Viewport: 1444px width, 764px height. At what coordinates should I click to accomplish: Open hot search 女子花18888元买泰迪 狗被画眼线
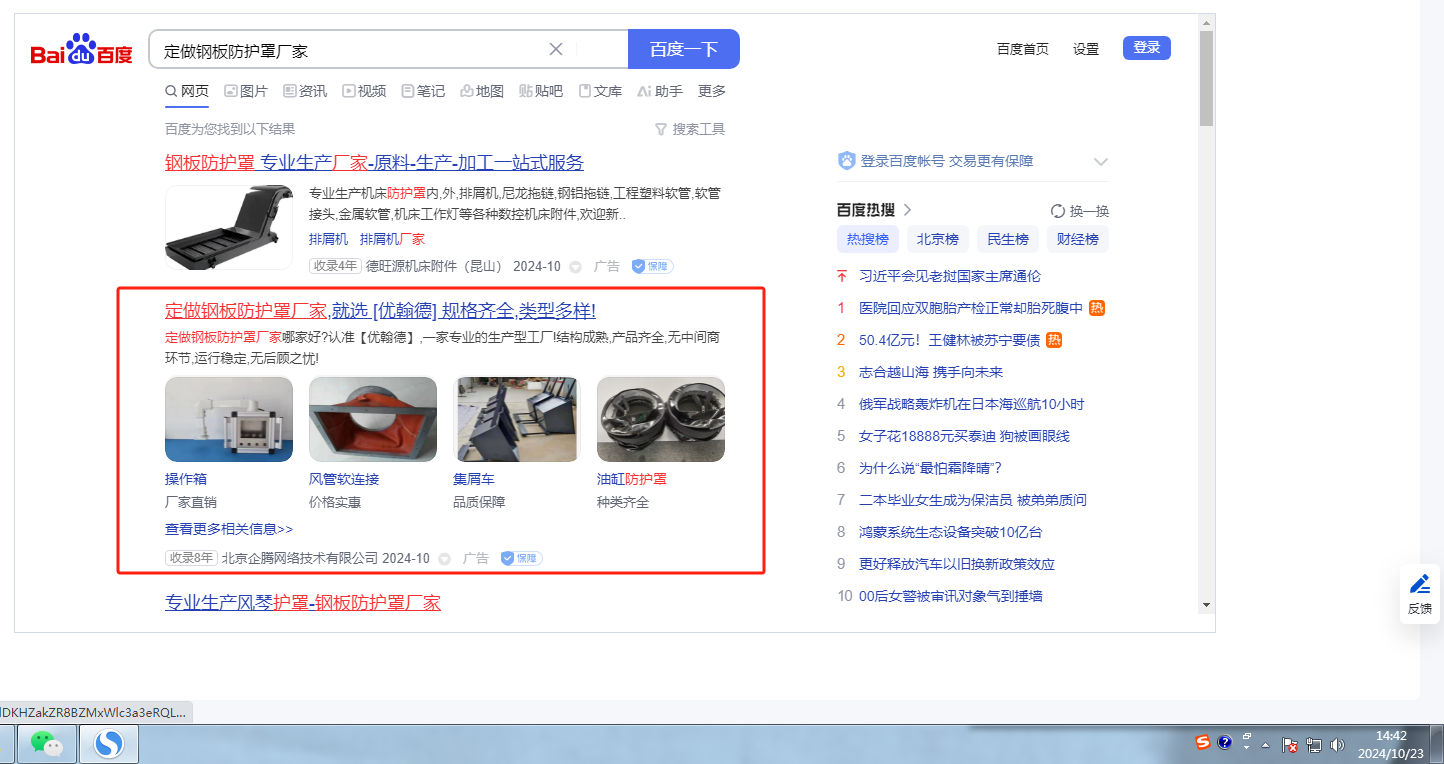click(x=964, y=436)
